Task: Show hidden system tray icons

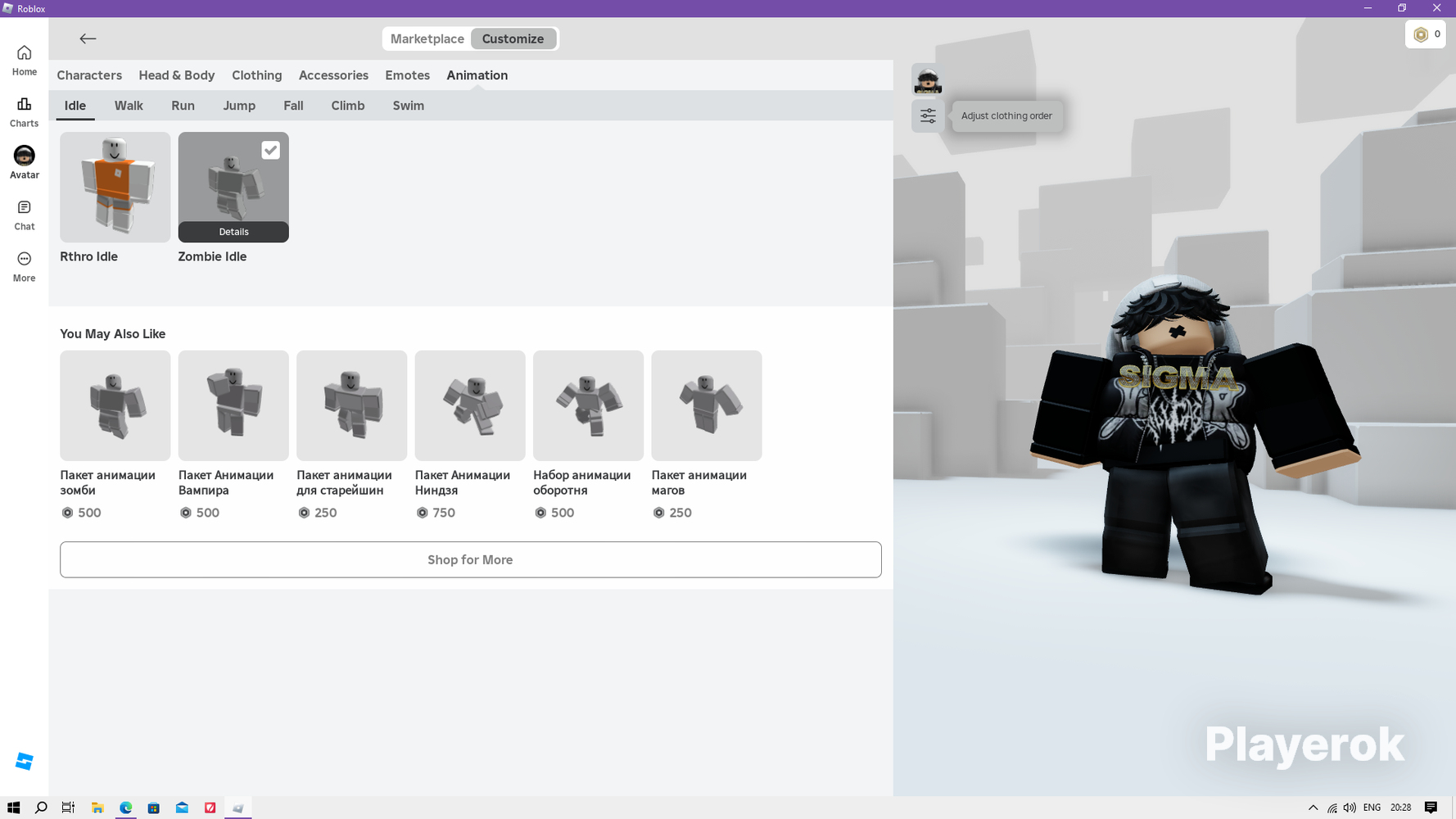Action: [1313, 808]
